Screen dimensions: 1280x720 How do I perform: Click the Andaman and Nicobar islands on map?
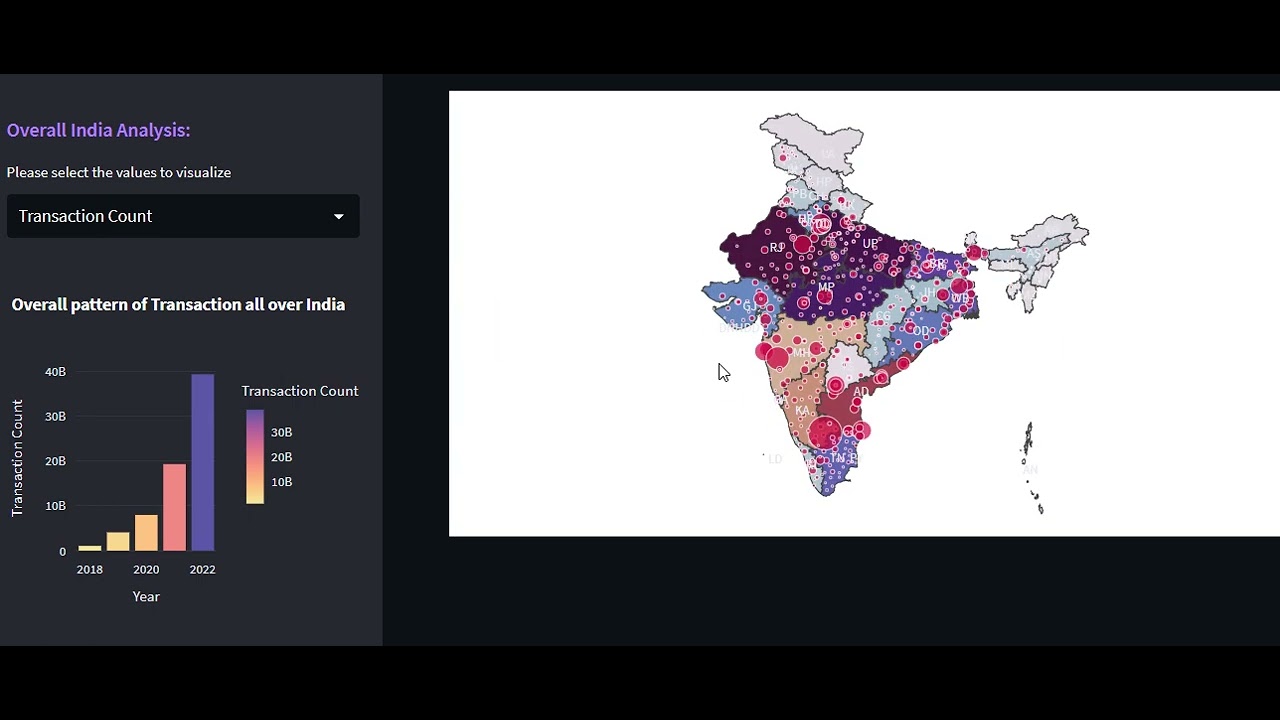[x=1032, y=468]
